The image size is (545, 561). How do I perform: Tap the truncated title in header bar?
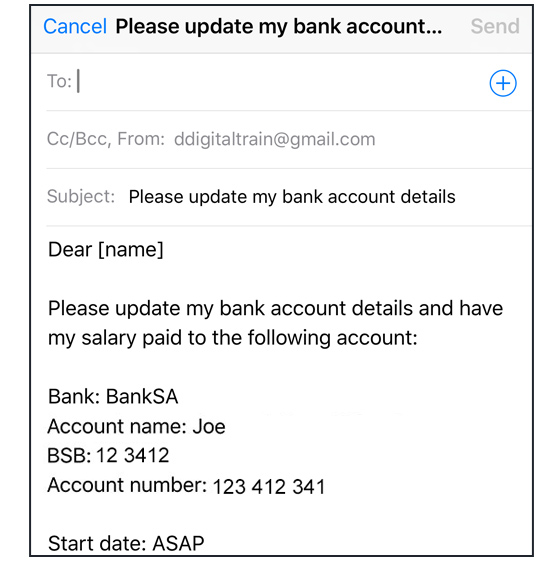[278, 26]
